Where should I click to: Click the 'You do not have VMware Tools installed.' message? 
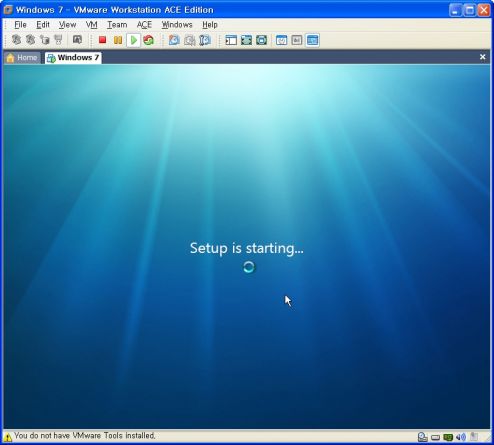pos(85,436)
